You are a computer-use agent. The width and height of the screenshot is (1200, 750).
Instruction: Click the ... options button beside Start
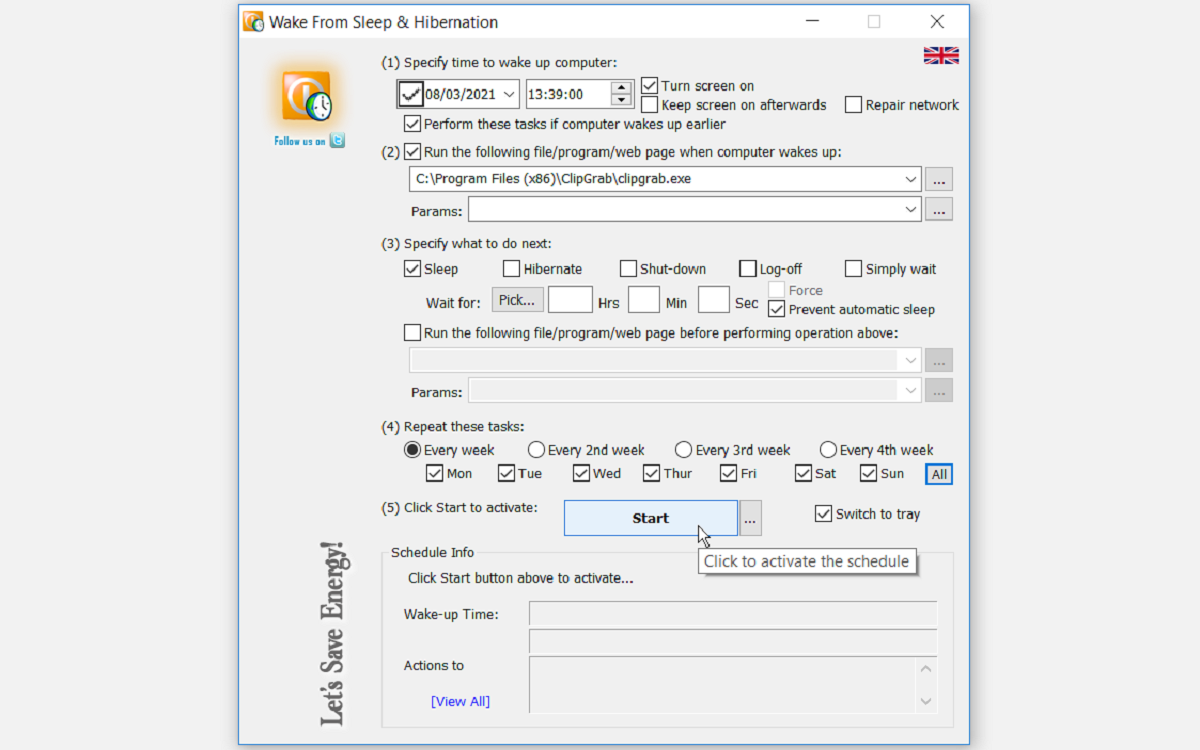[x=751, y=518]
